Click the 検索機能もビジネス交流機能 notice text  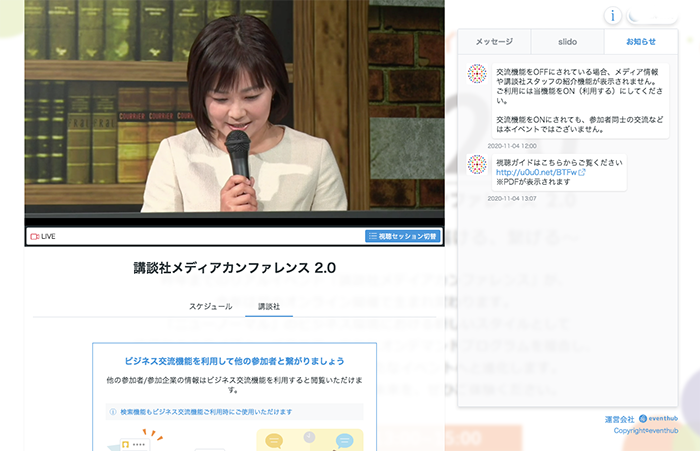(206, 412)
